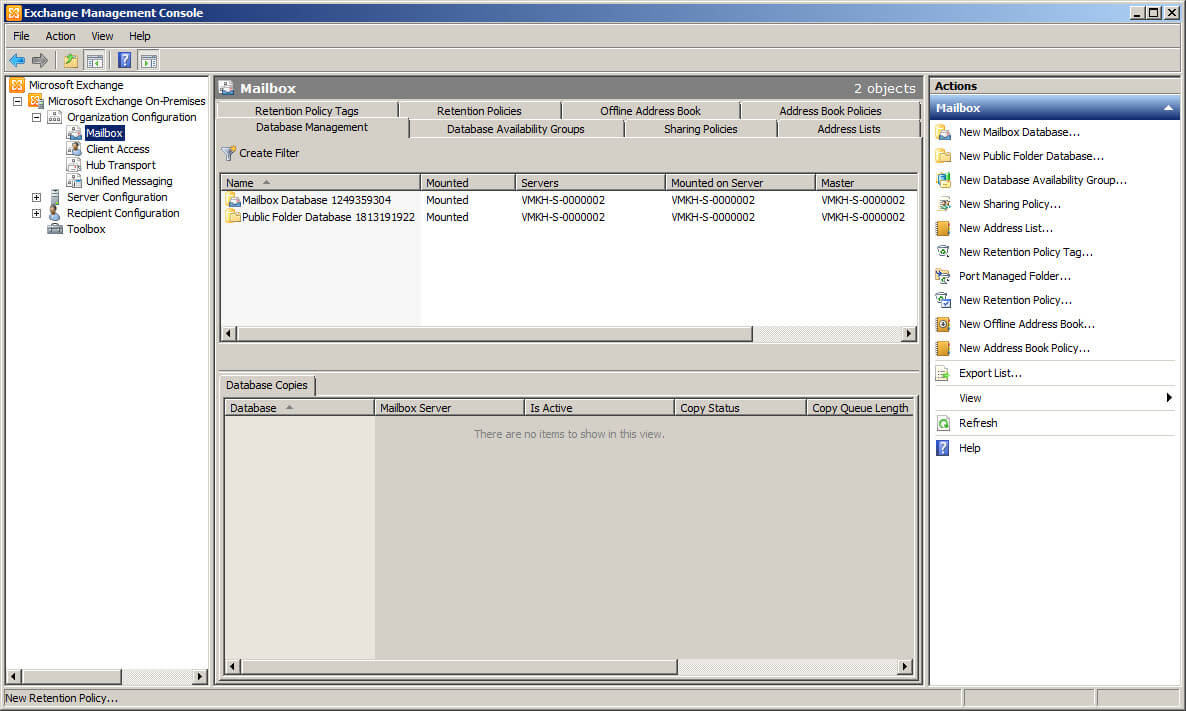Click the Database Copies horizontal scrollbar thumb
Viewport: 1186px width, 711px height.
[458, 666]
